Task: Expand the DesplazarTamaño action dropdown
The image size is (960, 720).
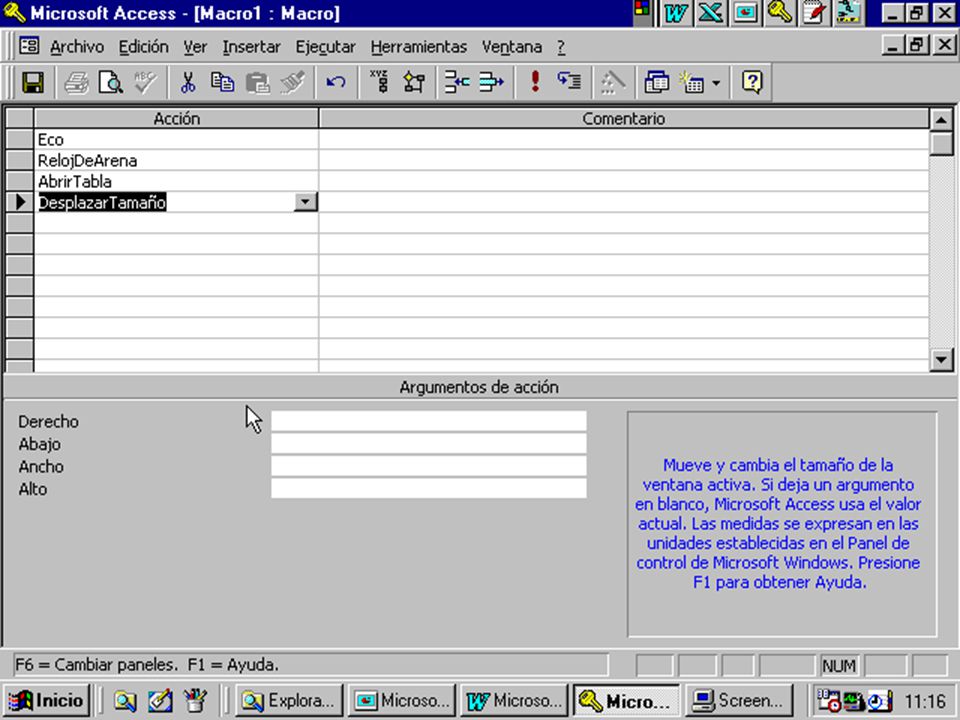Action: click(305, 202)
